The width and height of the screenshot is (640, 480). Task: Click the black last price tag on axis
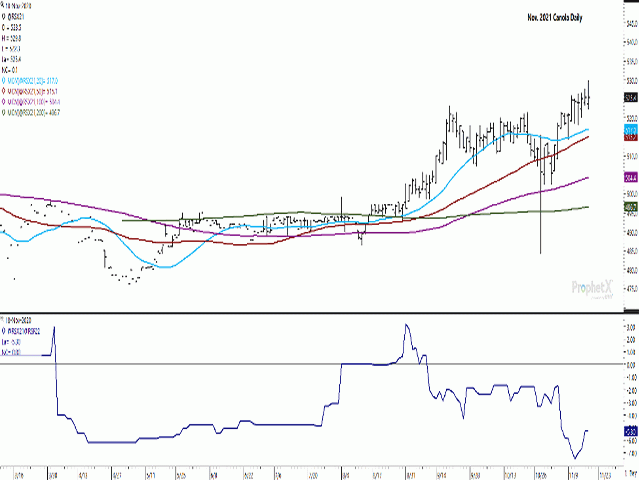pos(631,98)
